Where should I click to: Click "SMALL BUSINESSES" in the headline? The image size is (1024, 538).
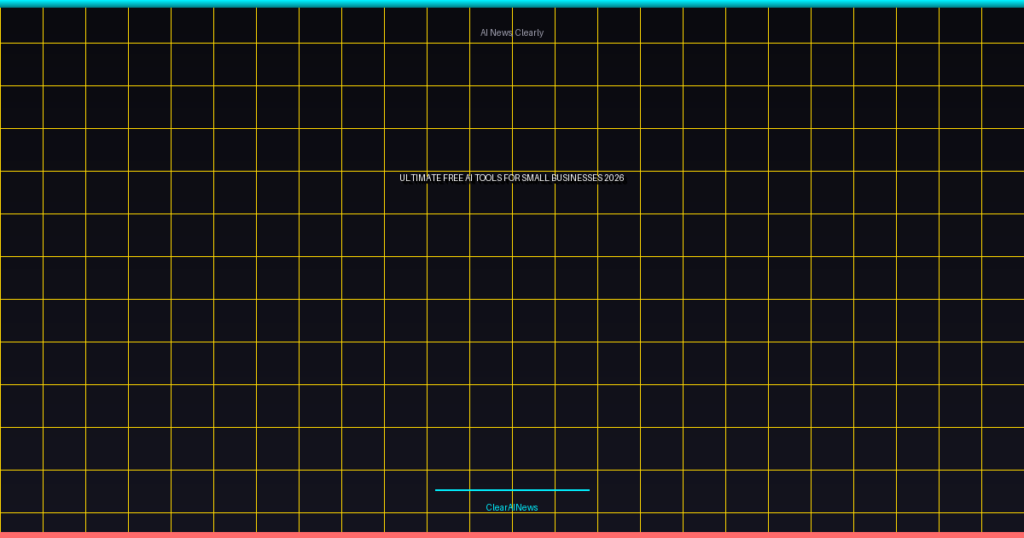[x=563, y=178]
